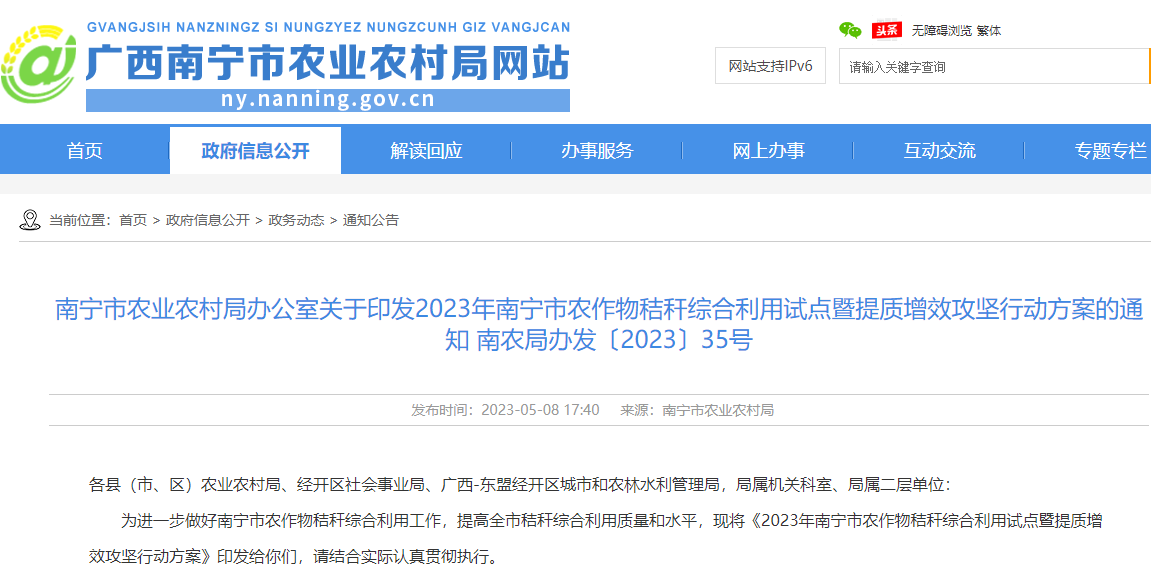1151x581 pixels.
Task: Click the 网站支持IPv6 button
Action: pos(770,66)
